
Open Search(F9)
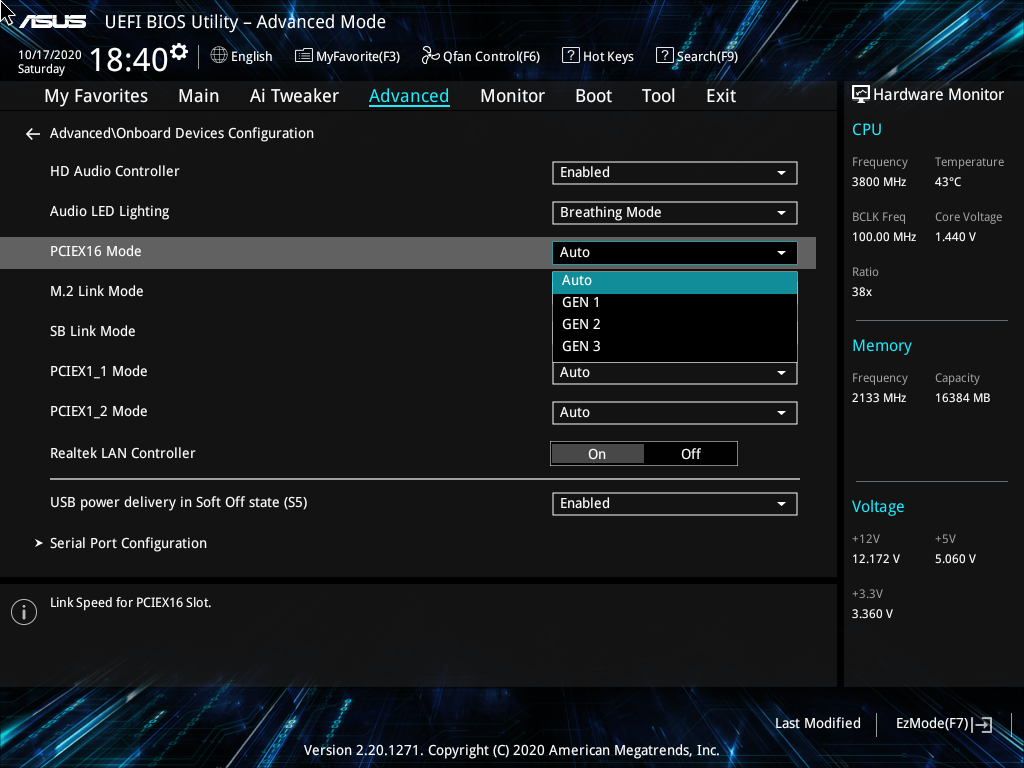697,56
